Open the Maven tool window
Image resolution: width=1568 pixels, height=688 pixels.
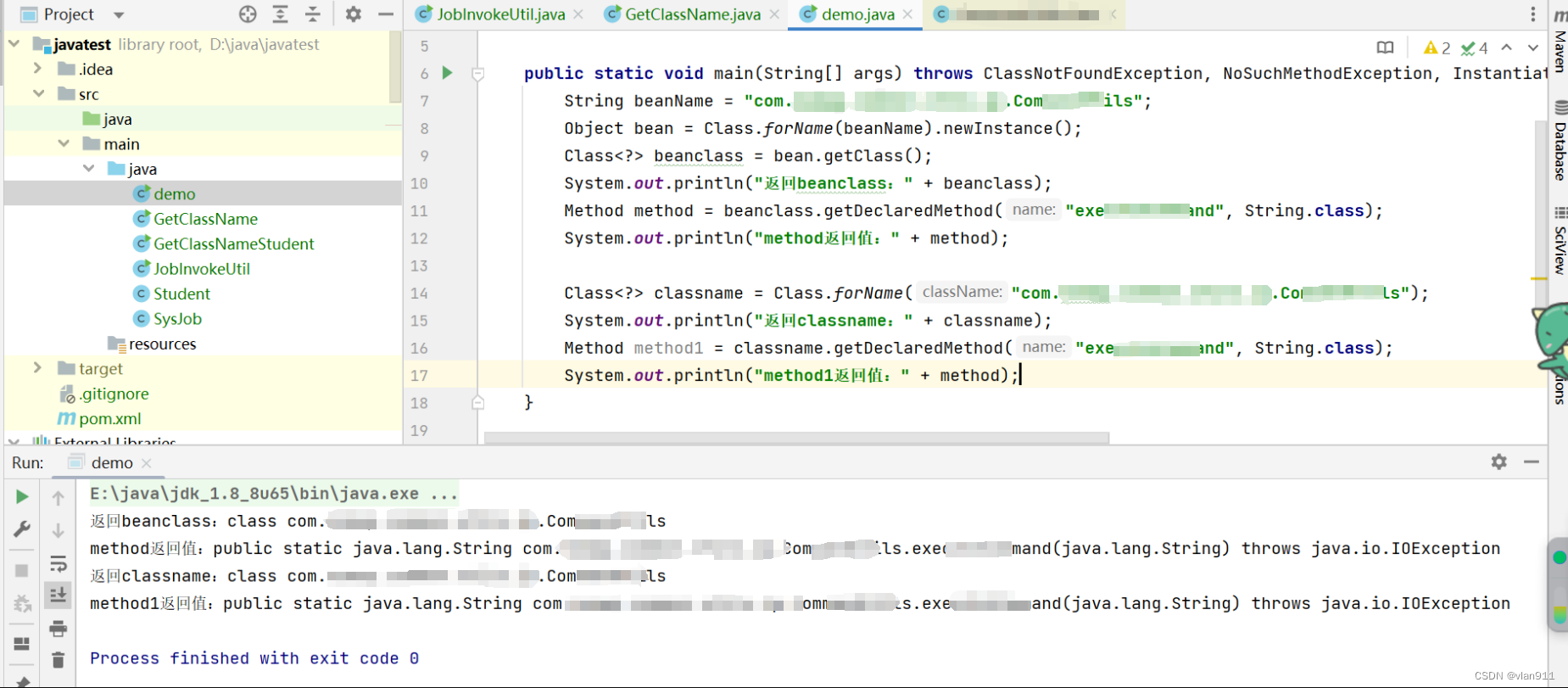tap(1560, 41)
